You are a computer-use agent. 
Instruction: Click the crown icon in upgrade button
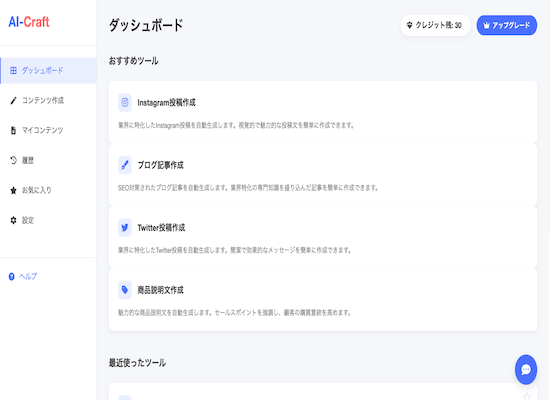[487, 25]
